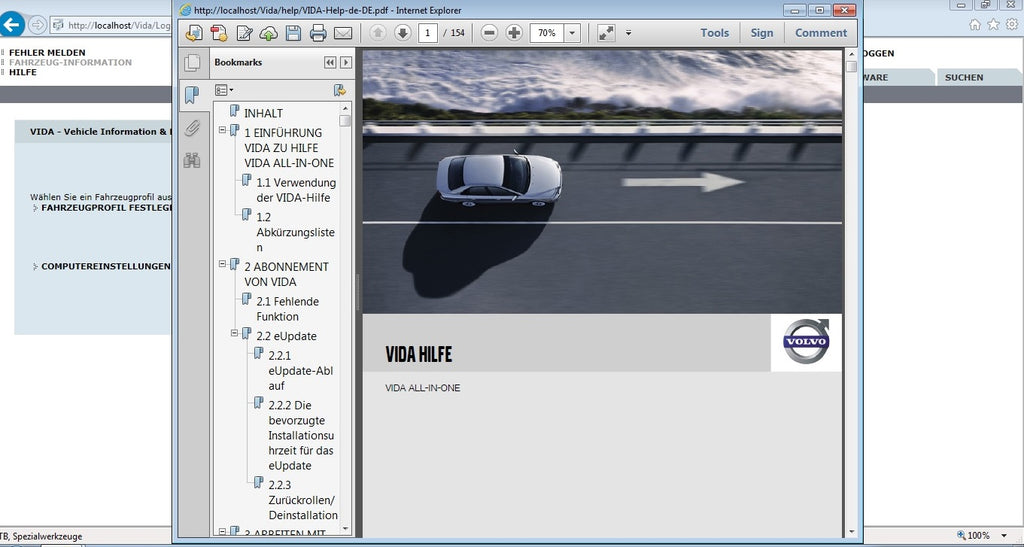Expand FAHRZEUGPROFIL FESTLEGEN in VIDA window
Image resolution: width=1024 pixels, height=547 pixels.
pyautogui.click(x=102, y=208)
